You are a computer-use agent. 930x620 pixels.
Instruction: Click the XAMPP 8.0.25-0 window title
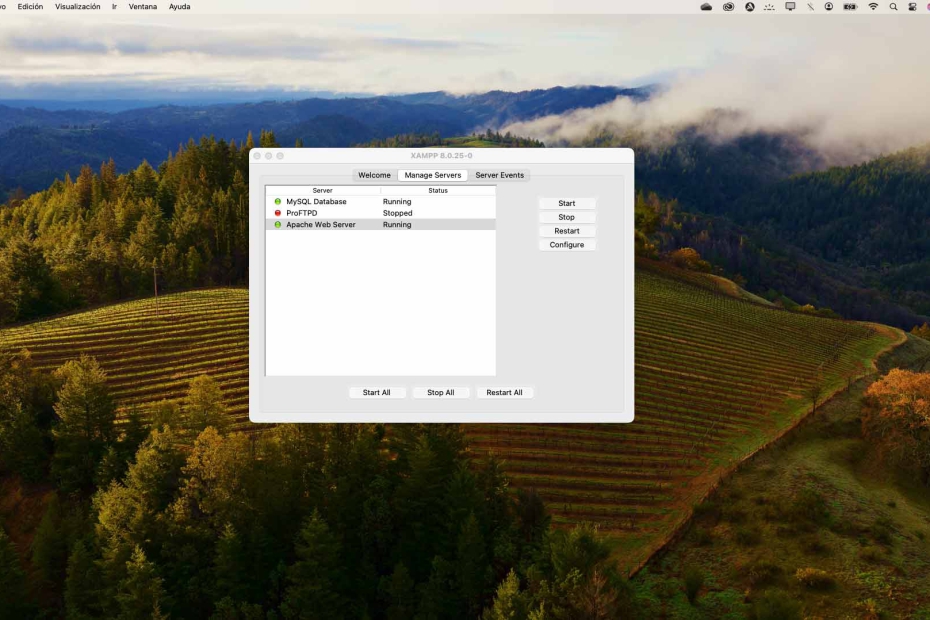(441, 155)
